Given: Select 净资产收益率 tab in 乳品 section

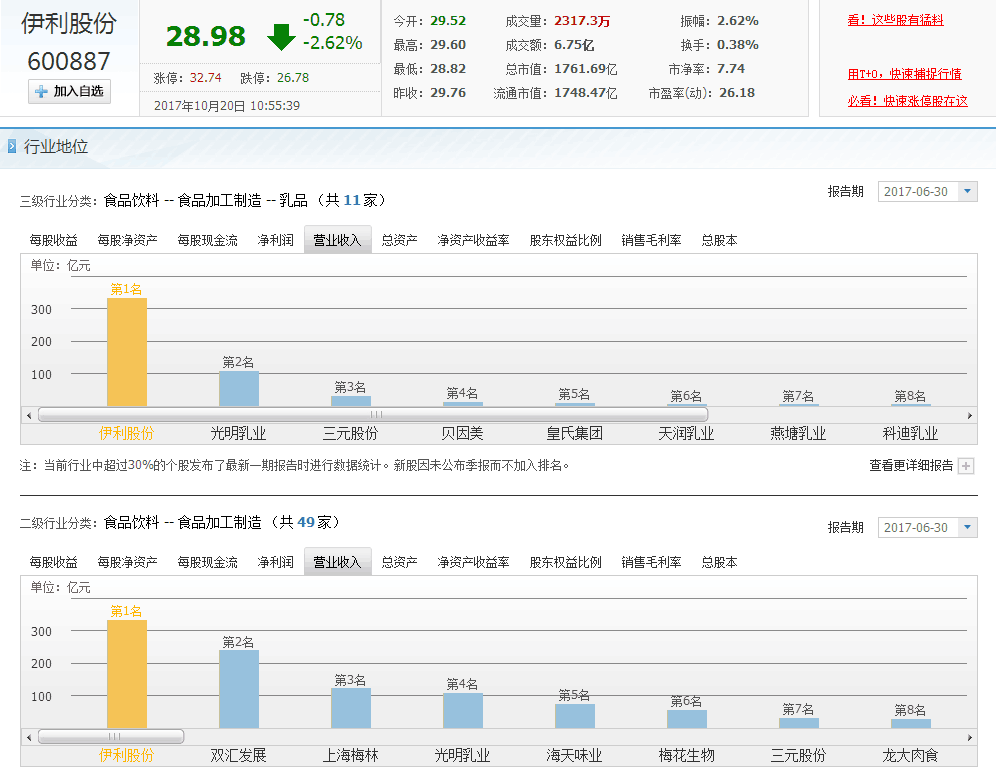Looking at the screenshot, I should coord(473,240).
